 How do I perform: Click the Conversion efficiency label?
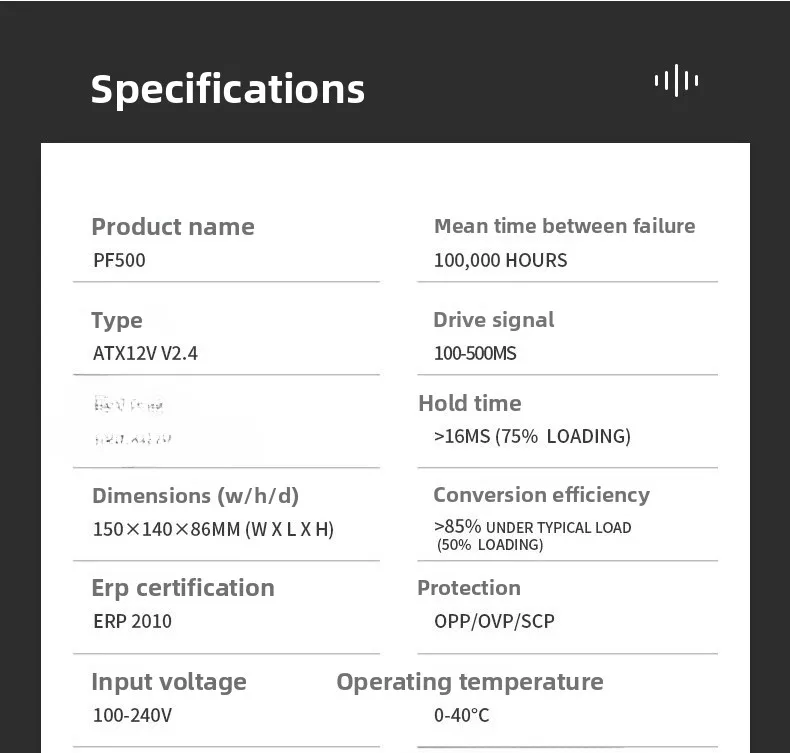point(541,496)
